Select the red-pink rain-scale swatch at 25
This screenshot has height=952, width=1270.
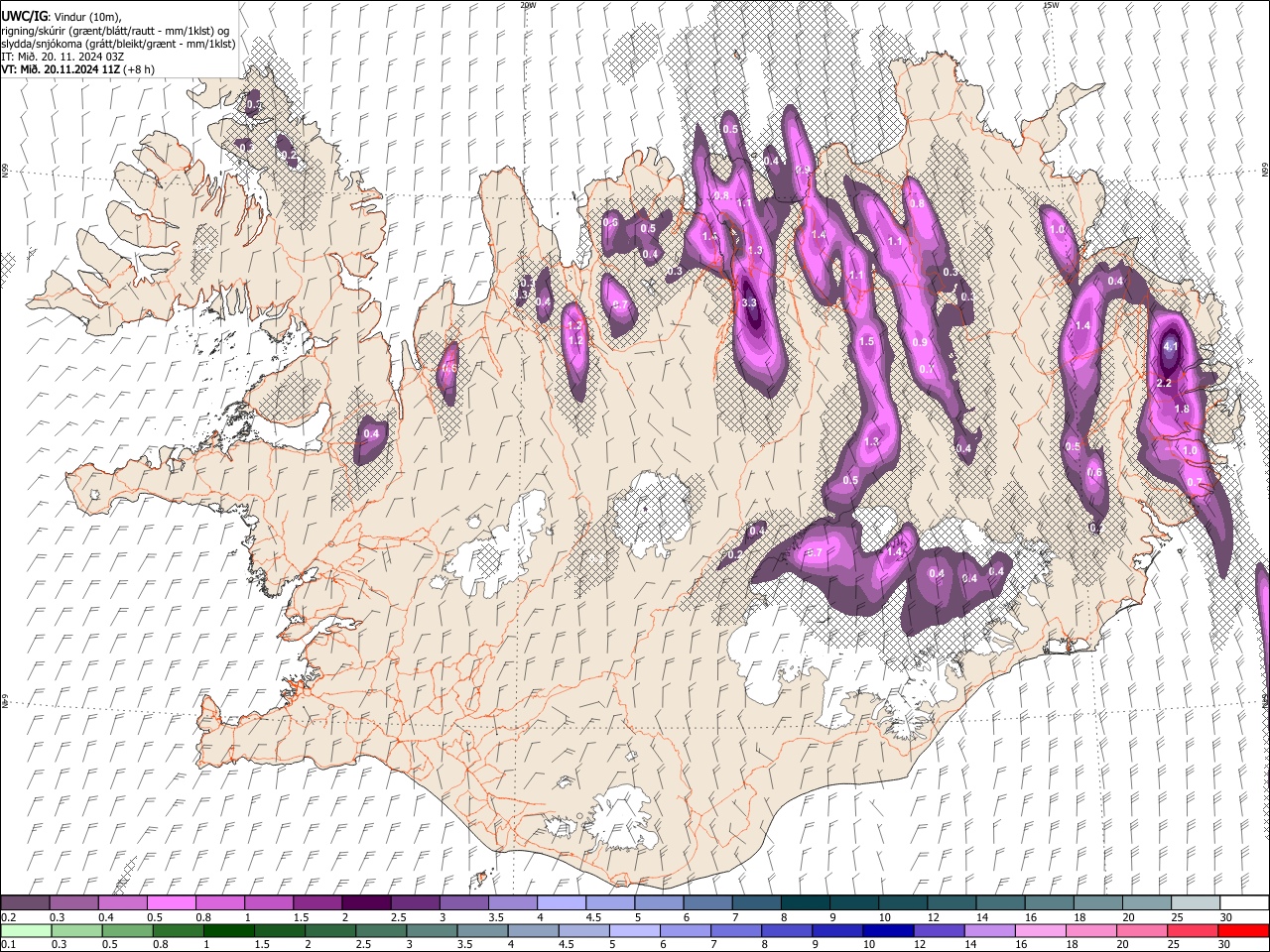click(x=1193, y=930)
